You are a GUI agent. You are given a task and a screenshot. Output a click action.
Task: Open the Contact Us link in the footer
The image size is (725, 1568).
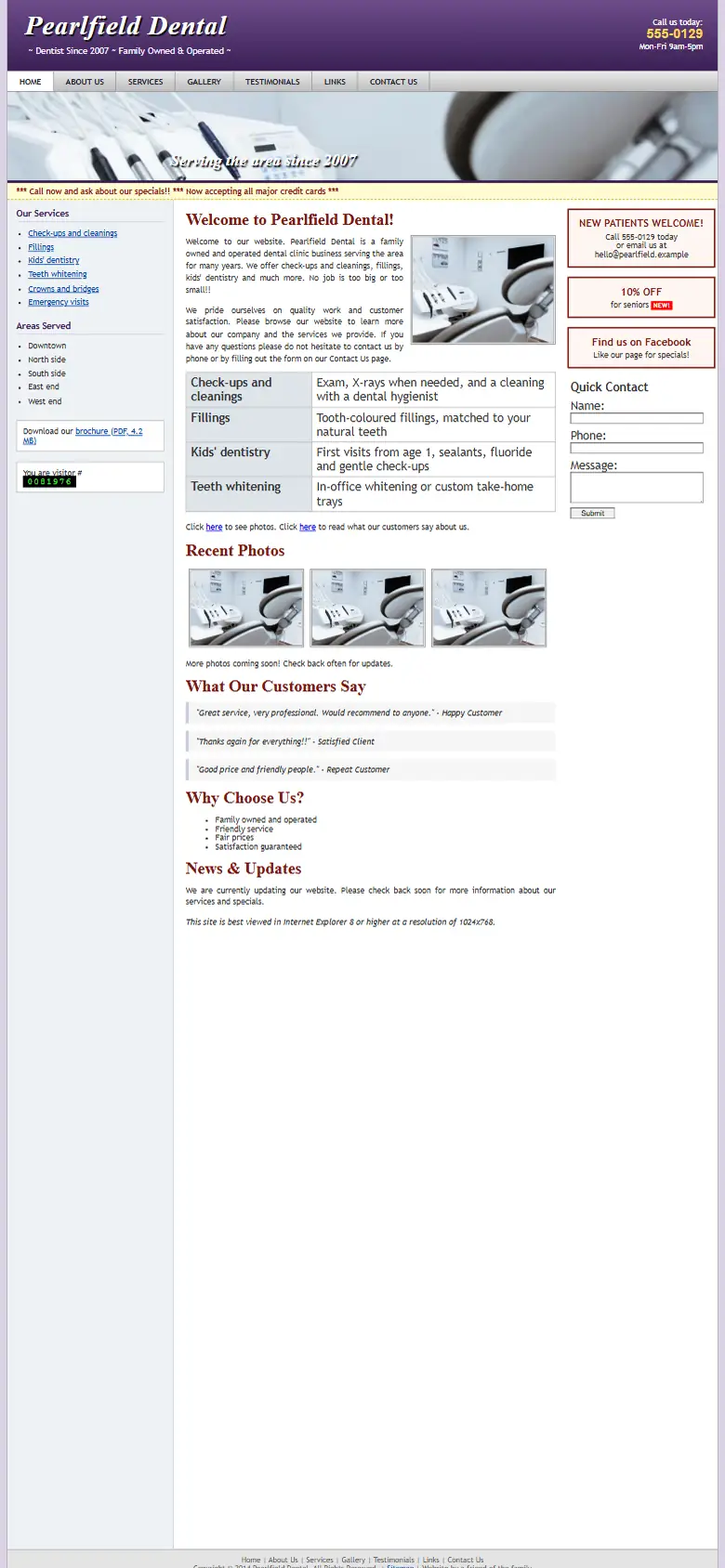pyautogui.click(x=466, y=1560)
